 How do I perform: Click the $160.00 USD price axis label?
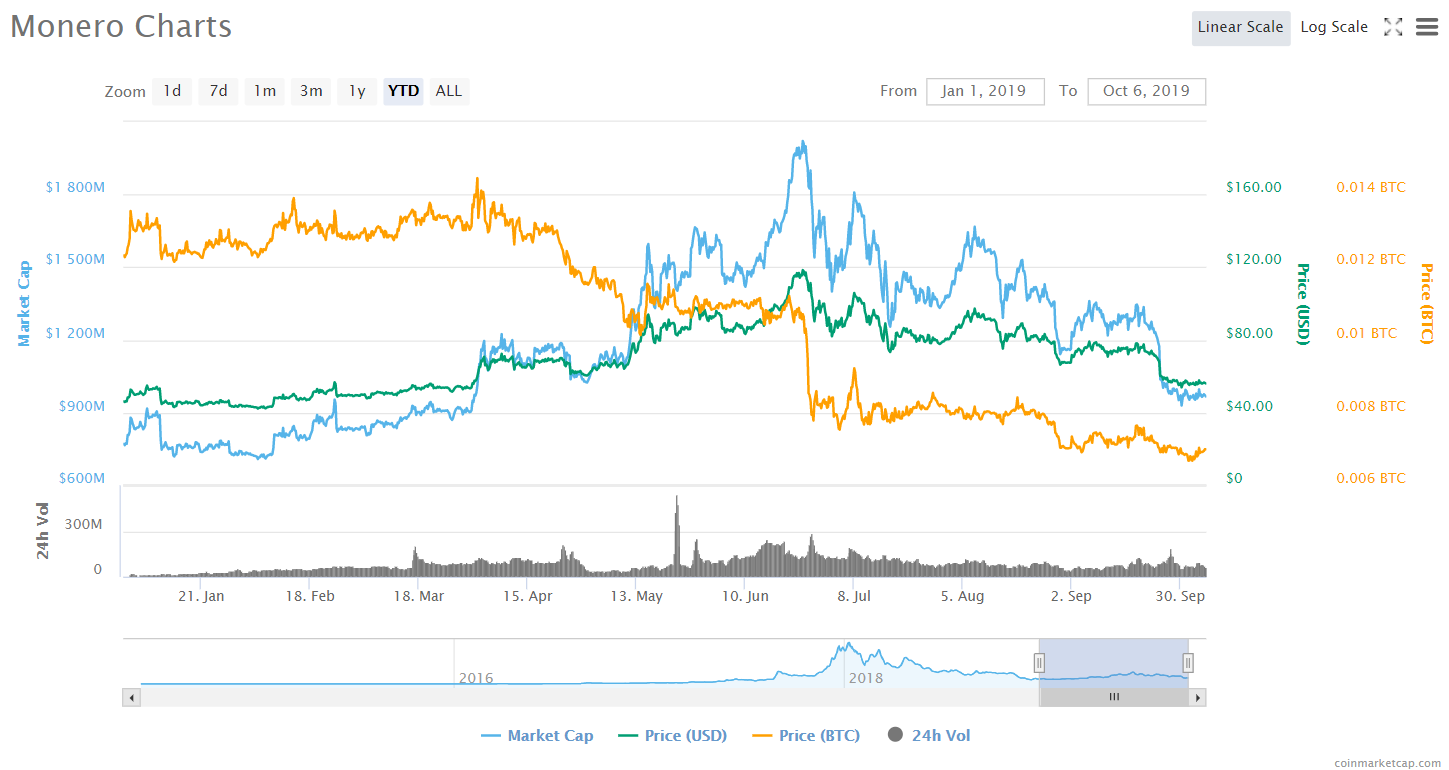(1254, 187)
